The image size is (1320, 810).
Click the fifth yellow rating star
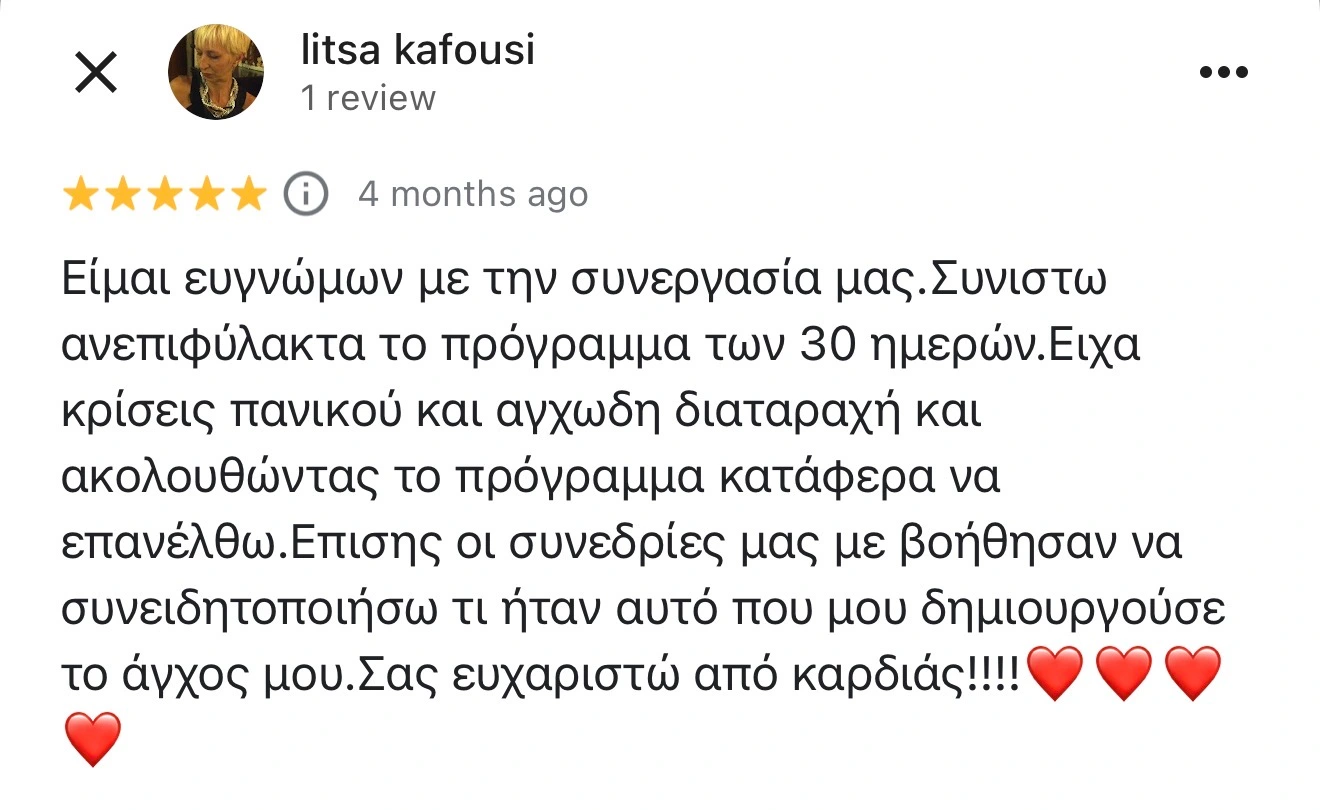pyautogui.click(x=247, y=195)
